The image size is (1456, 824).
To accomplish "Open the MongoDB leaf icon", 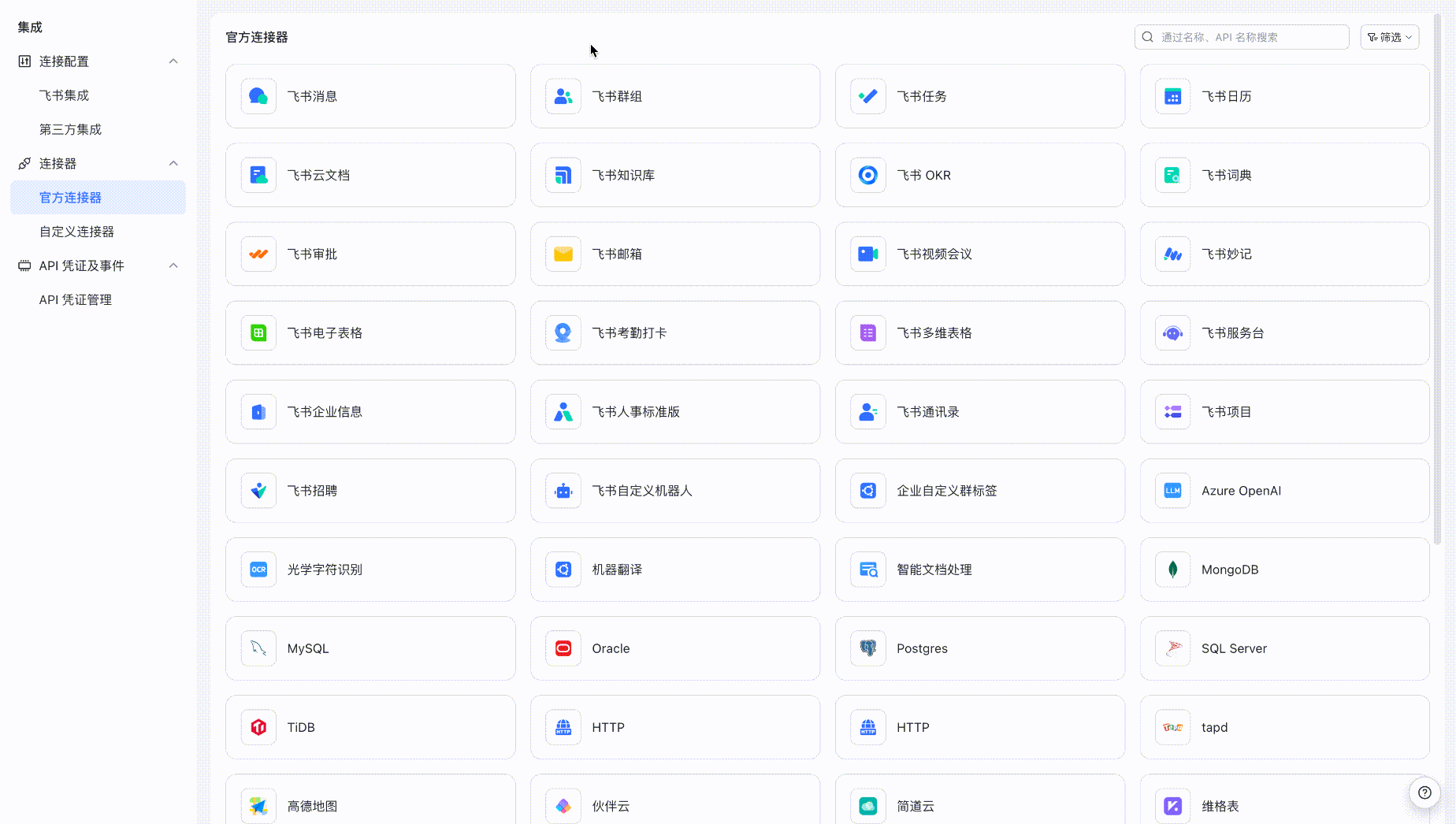I will pos(1173,569).
